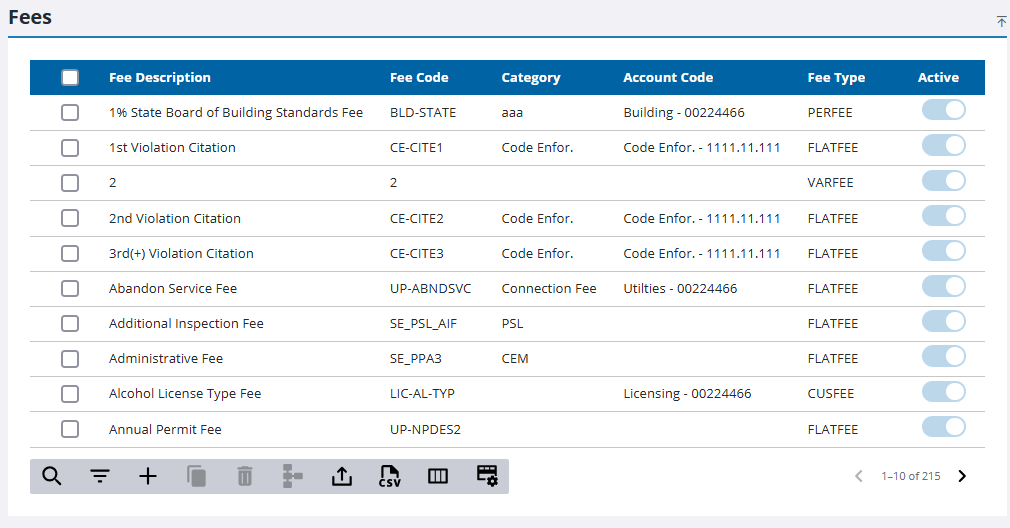Open the Alcohol License Type Fee row

tap(185, 394)
